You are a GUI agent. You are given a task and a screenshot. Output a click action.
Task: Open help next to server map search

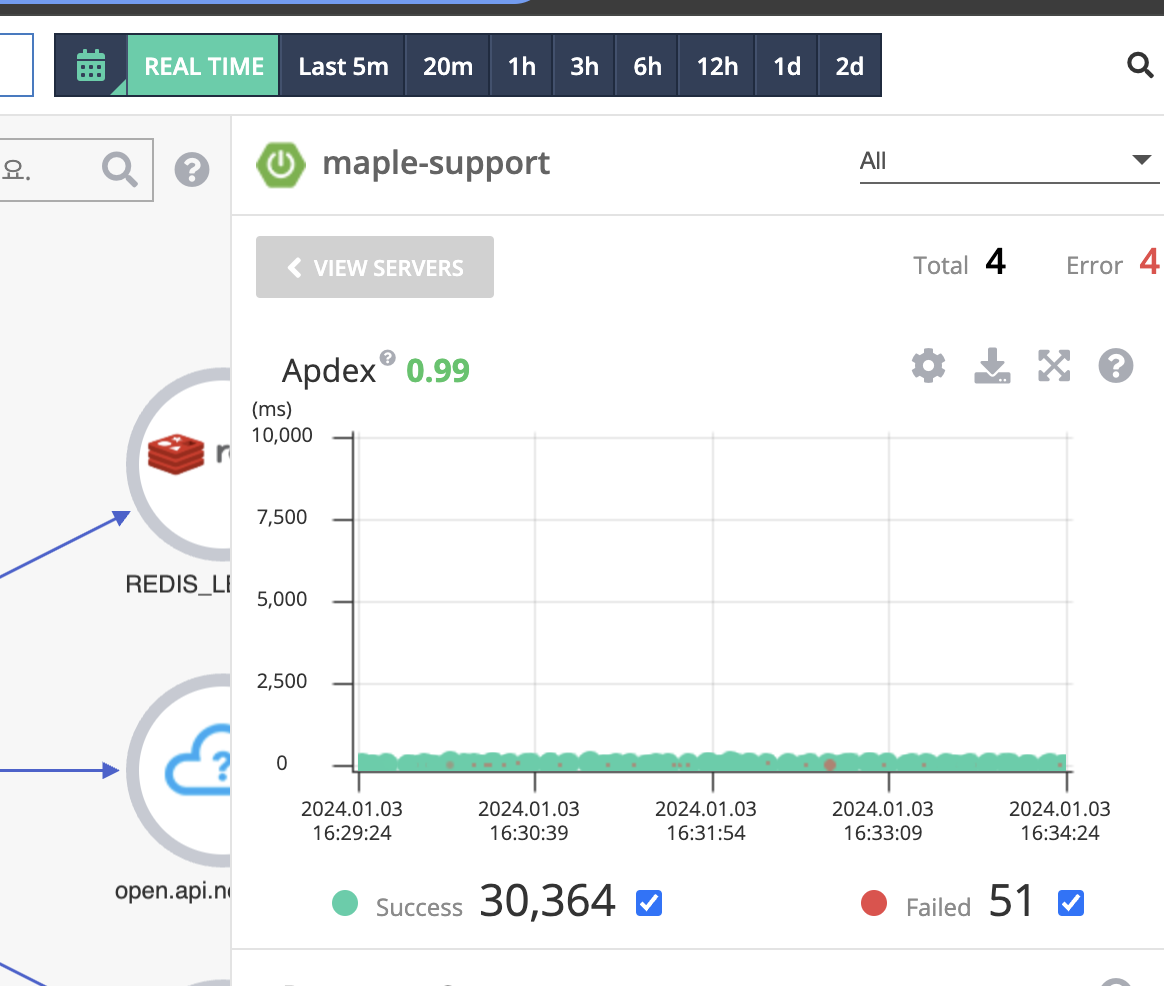192,169
